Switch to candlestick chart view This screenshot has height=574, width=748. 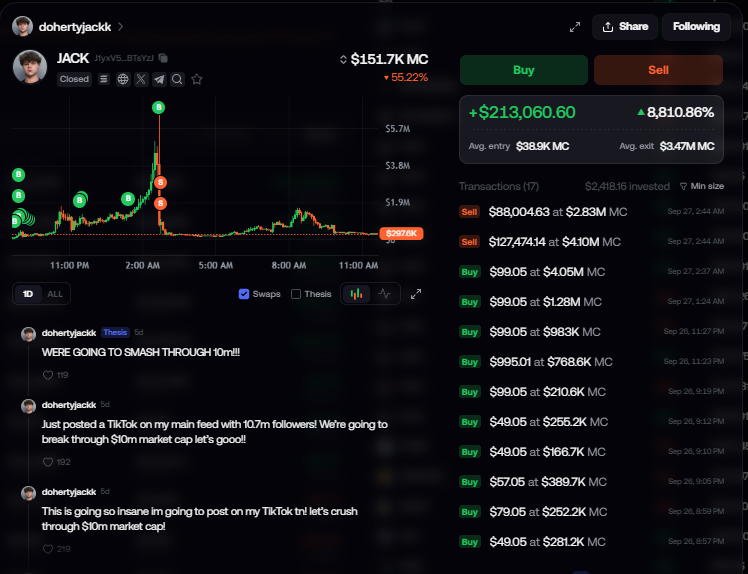(356, 294)
